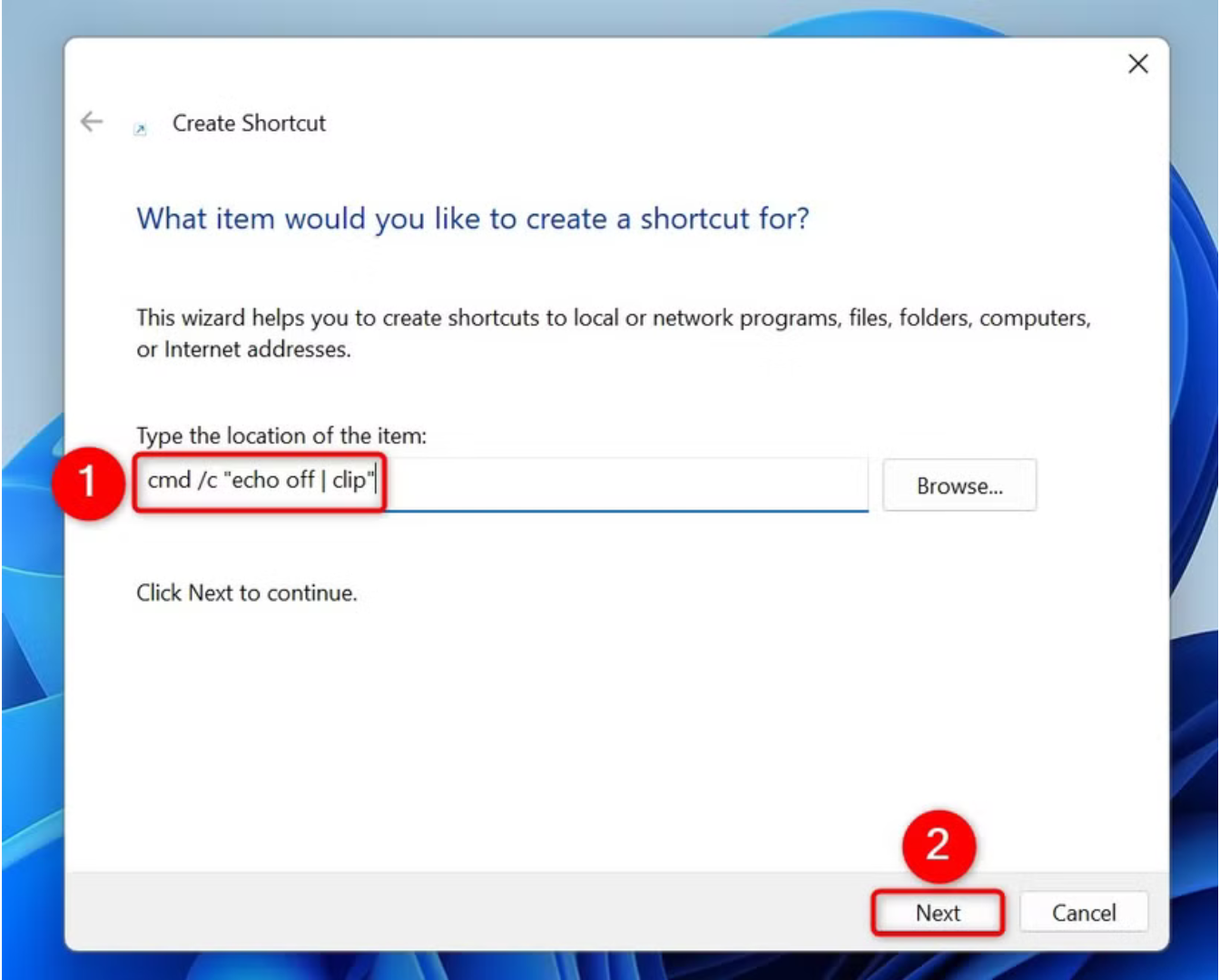Click the "Create Shortcut" window title text
Image resolution: width=1220 pixels, height=980 pixels.
coord(249,123)
